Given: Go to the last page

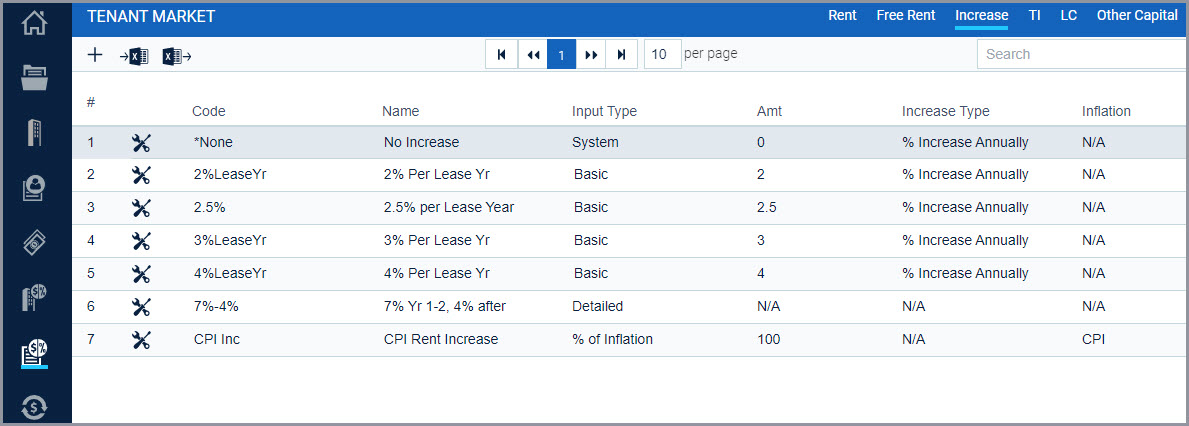Looking at the screenshot, I should point(621,55).
